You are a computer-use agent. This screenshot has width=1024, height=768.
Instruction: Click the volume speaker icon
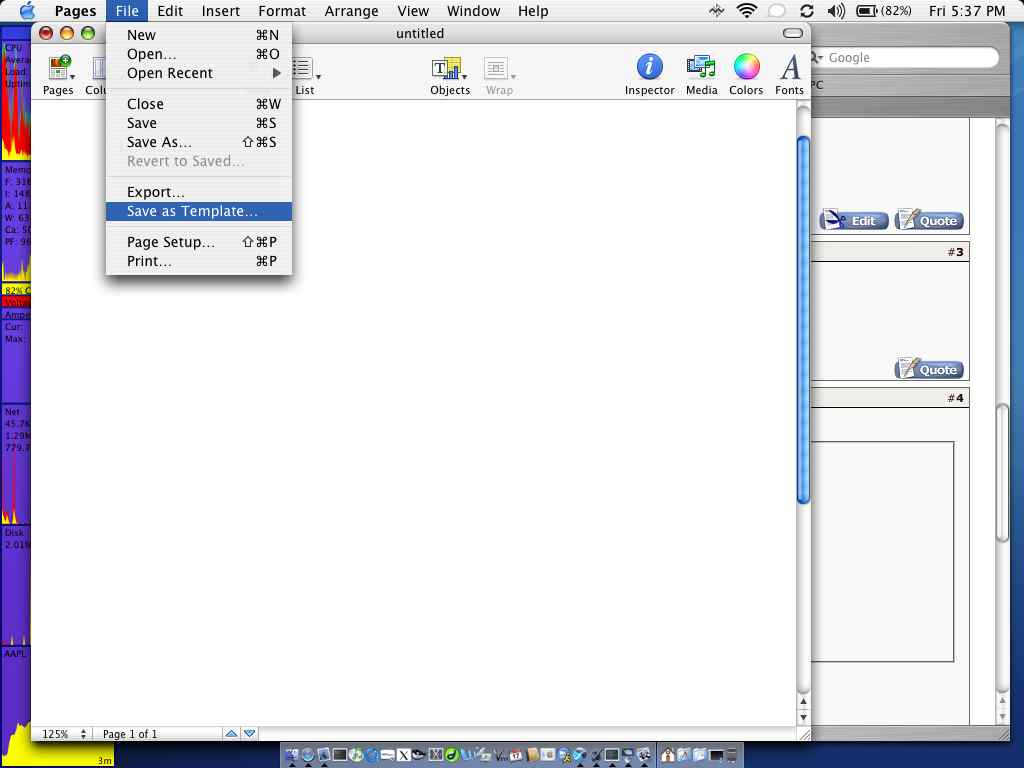click(x=836, y=10)
